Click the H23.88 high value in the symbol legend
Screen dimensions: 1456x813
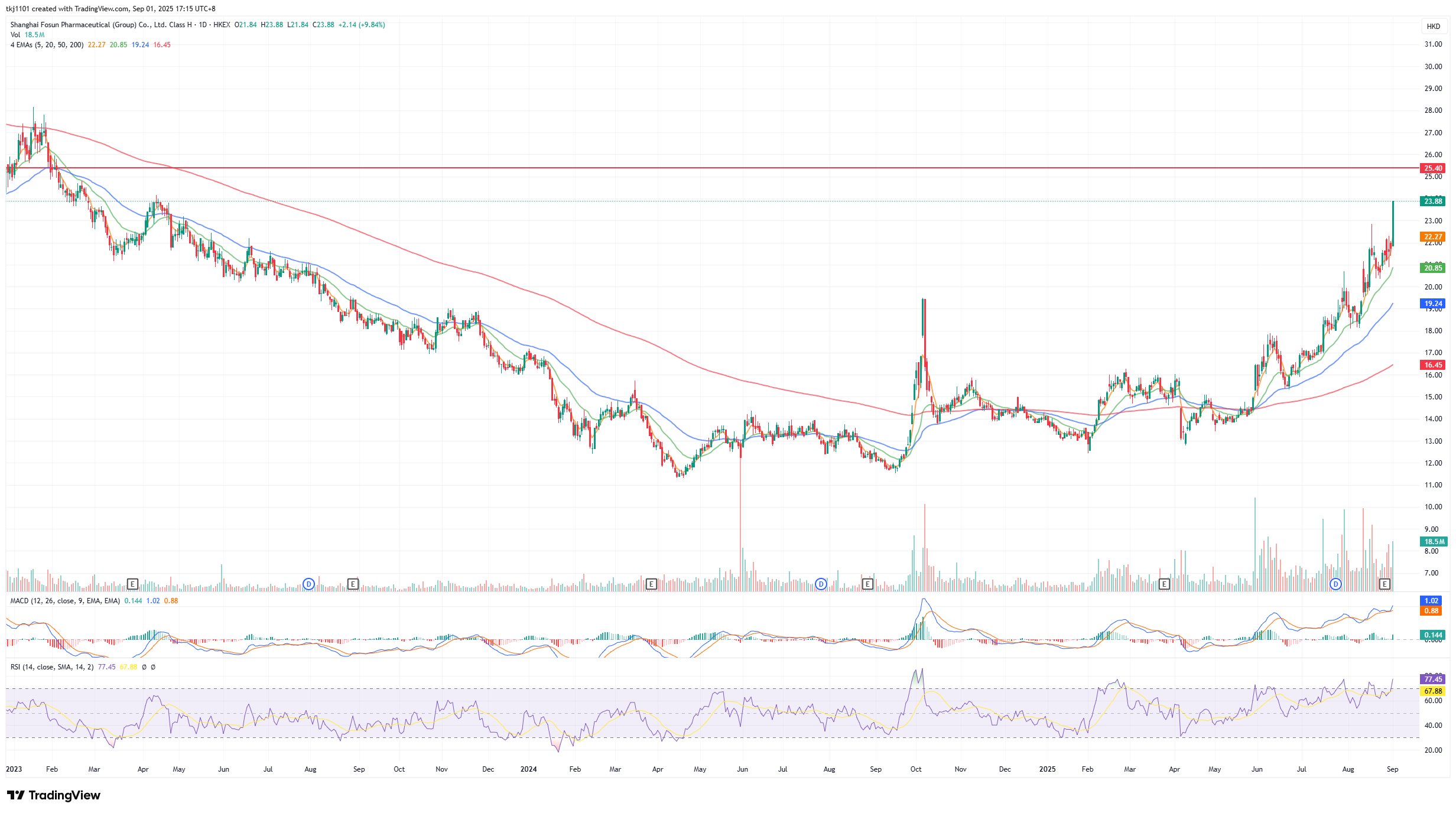272,25
